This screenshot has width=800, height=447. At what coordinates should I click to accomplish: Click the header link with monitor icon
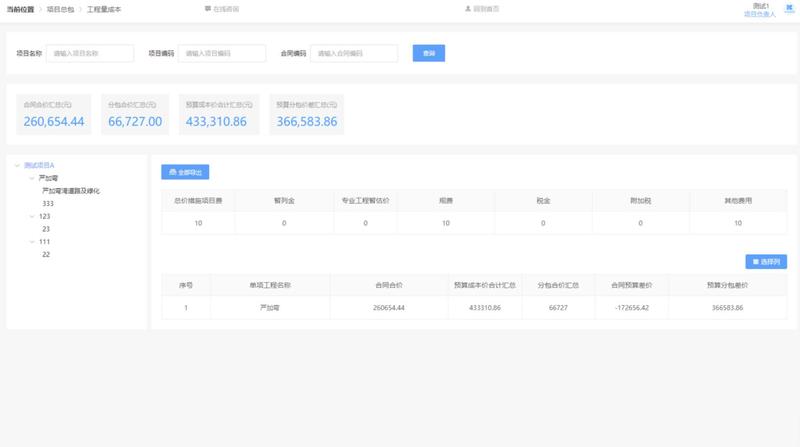point(222,9)
